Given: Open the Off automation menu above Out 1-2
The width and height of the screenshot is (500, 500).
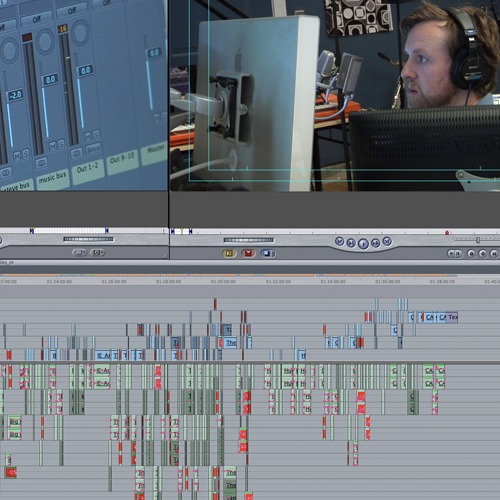Looking at the screenshot, I should (x=72, y=11).
